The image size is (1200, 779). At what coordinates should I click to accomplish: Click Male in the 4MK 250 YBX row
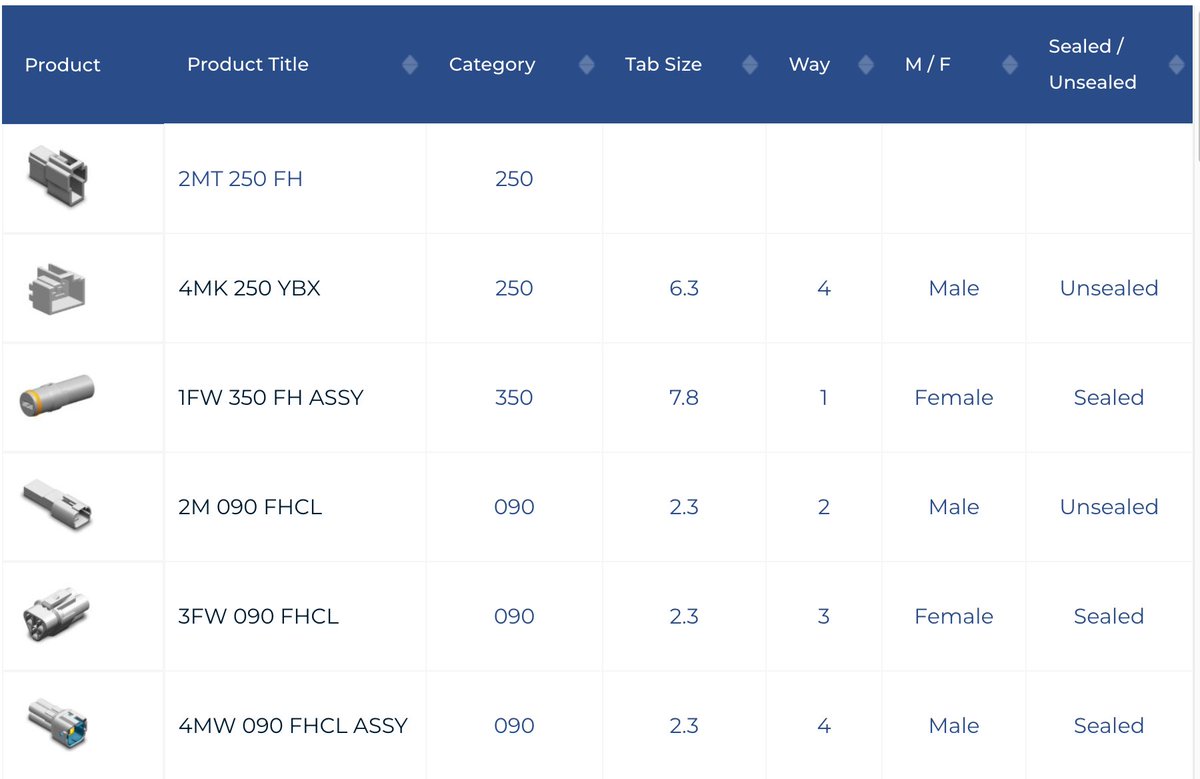click(954, 288)
